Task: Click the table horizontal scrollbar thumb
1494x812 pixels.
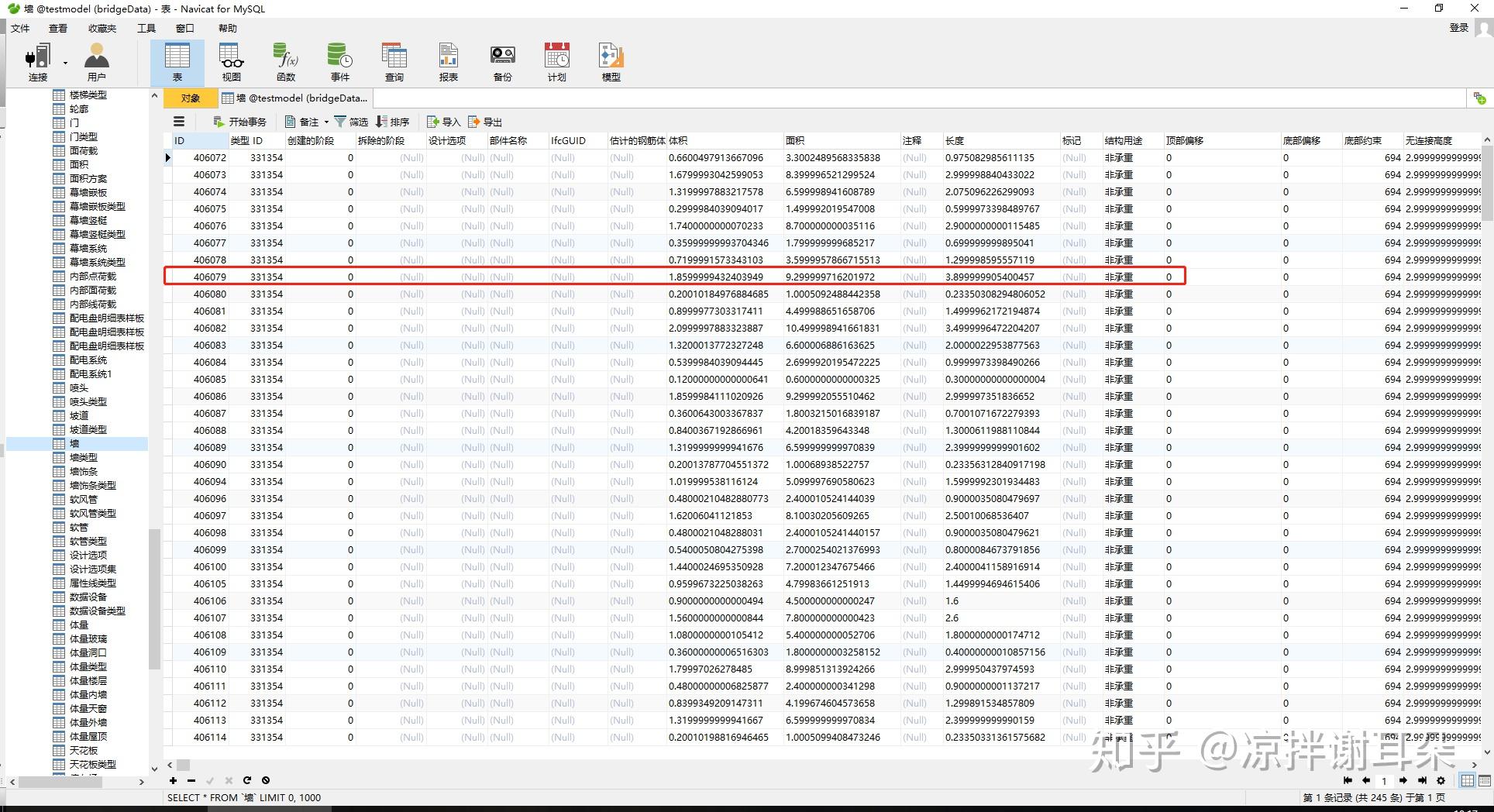Action: [183, 765]
